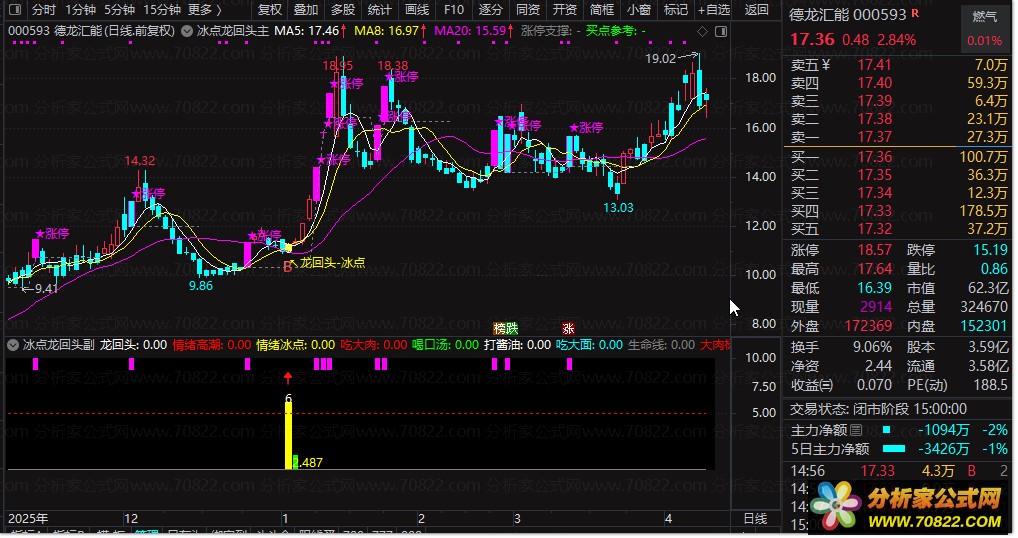The width and height of the screenshot is (1018, 538).
Task: Click the red R badge next to 000593
Action: click(x=915, y=15)
